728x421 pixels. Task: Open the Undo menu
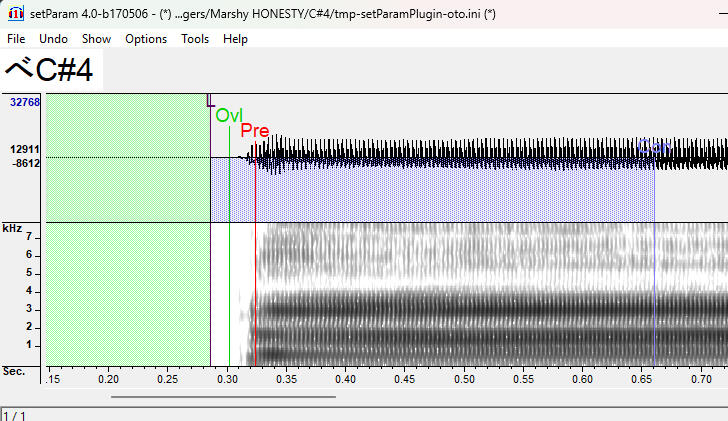pos(53,39)
